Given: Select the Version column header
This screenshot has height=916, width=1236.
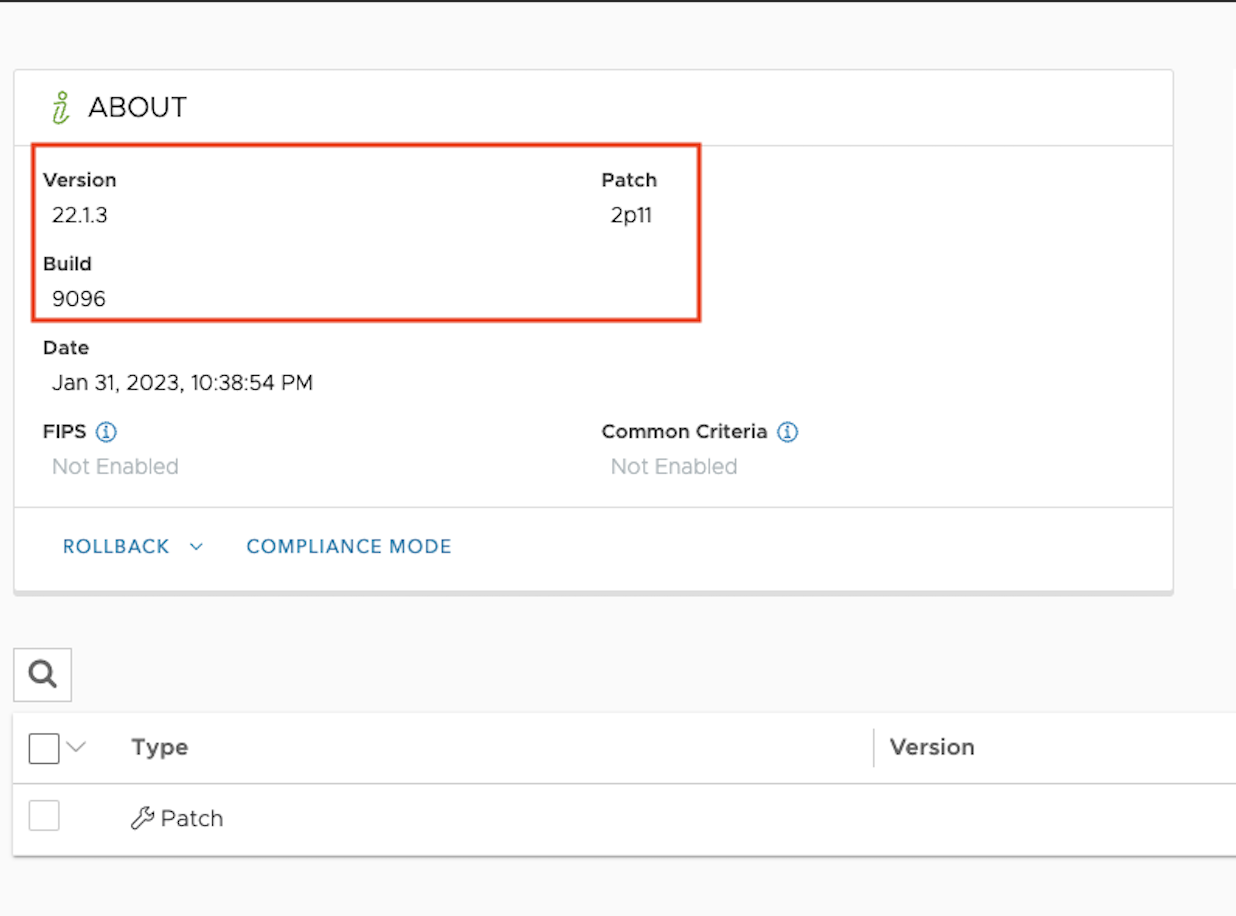Looking at the screenshot, I should (x=932, y=747).
